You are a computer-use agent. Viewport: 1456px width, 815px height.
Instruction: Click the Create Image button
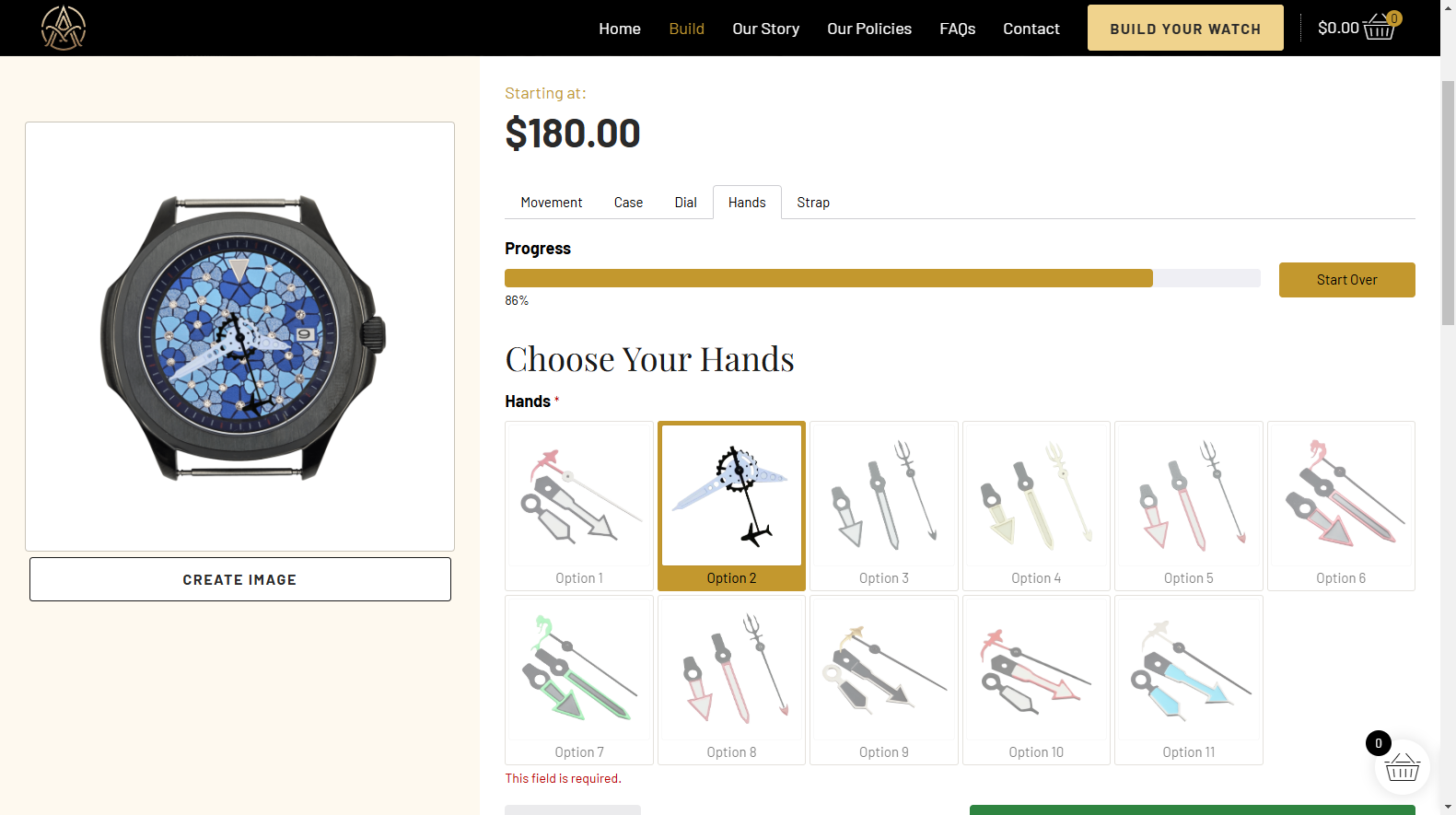pos(240,579)
